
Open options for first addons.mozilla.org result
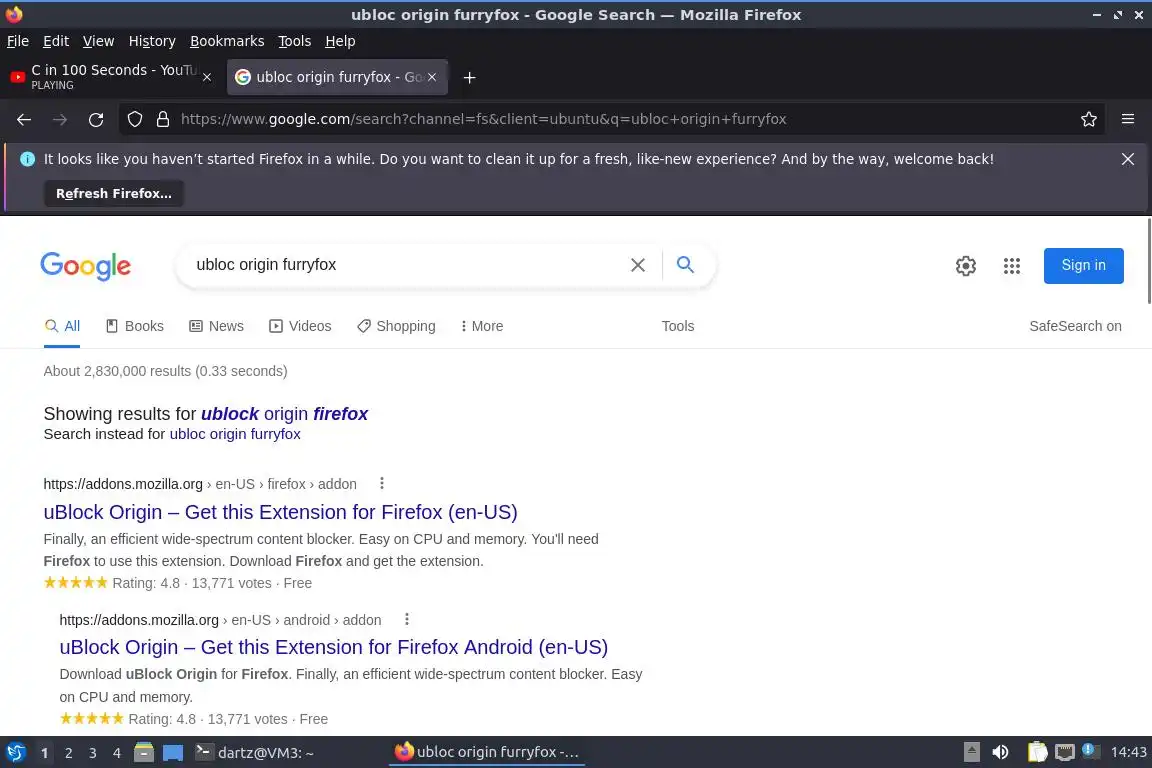coord(381,484)
